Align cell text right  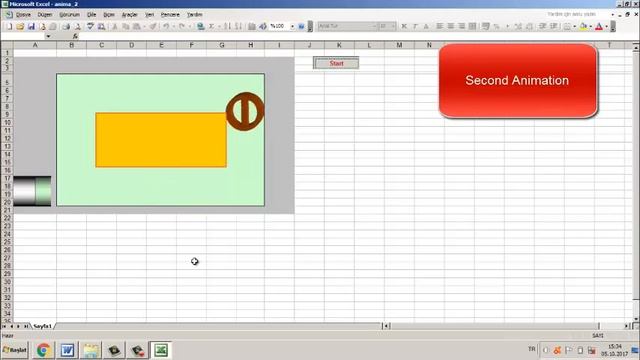462,27
